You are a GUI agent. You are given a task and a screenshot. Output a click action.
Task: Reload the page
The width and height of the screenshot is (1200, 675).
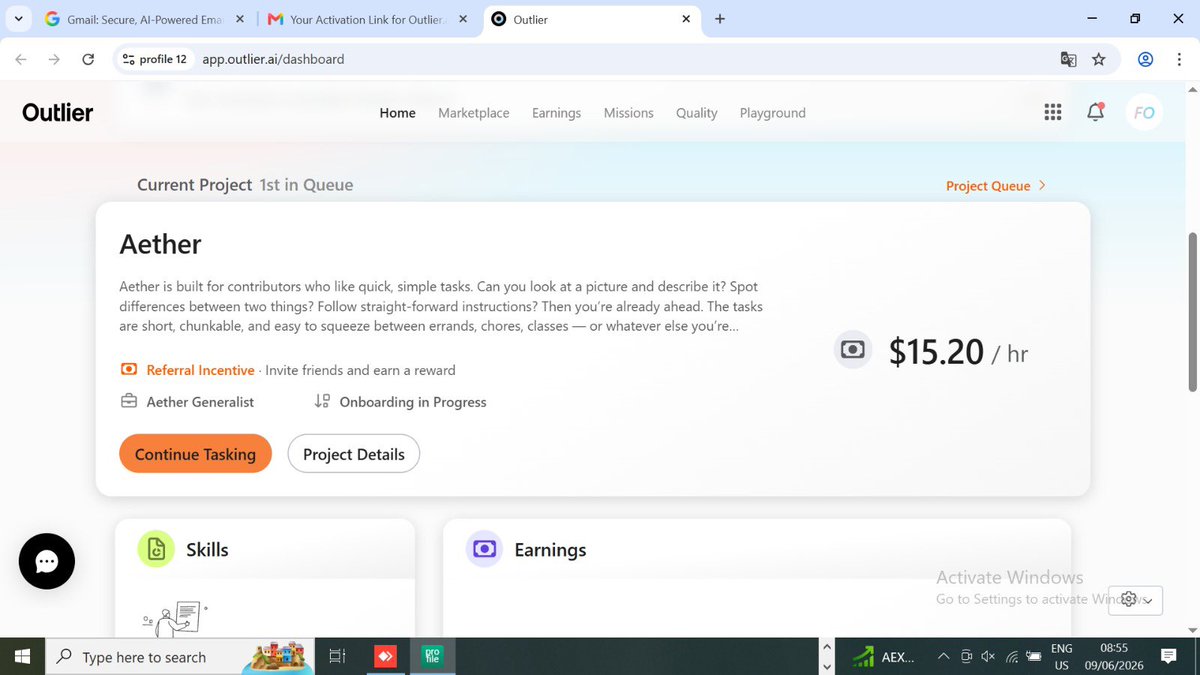(x=88, y=59)
